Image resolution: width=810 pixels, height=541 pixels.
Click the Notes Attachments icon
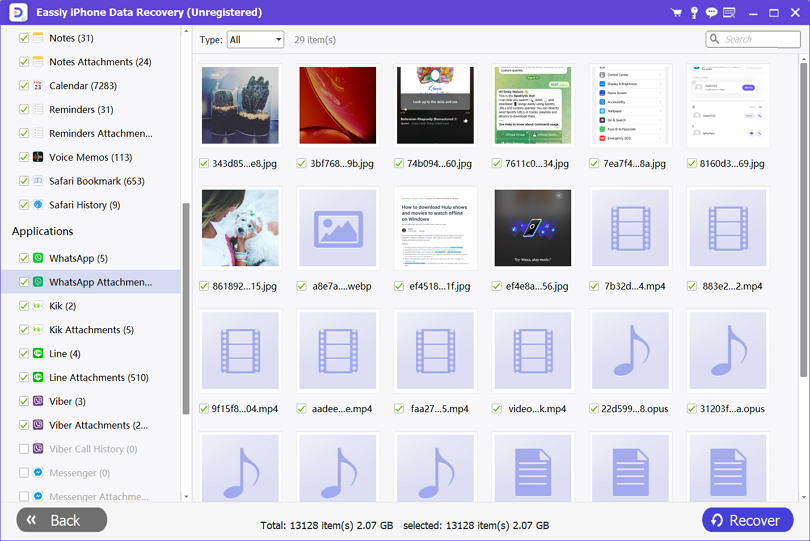[x=38, y=61]
